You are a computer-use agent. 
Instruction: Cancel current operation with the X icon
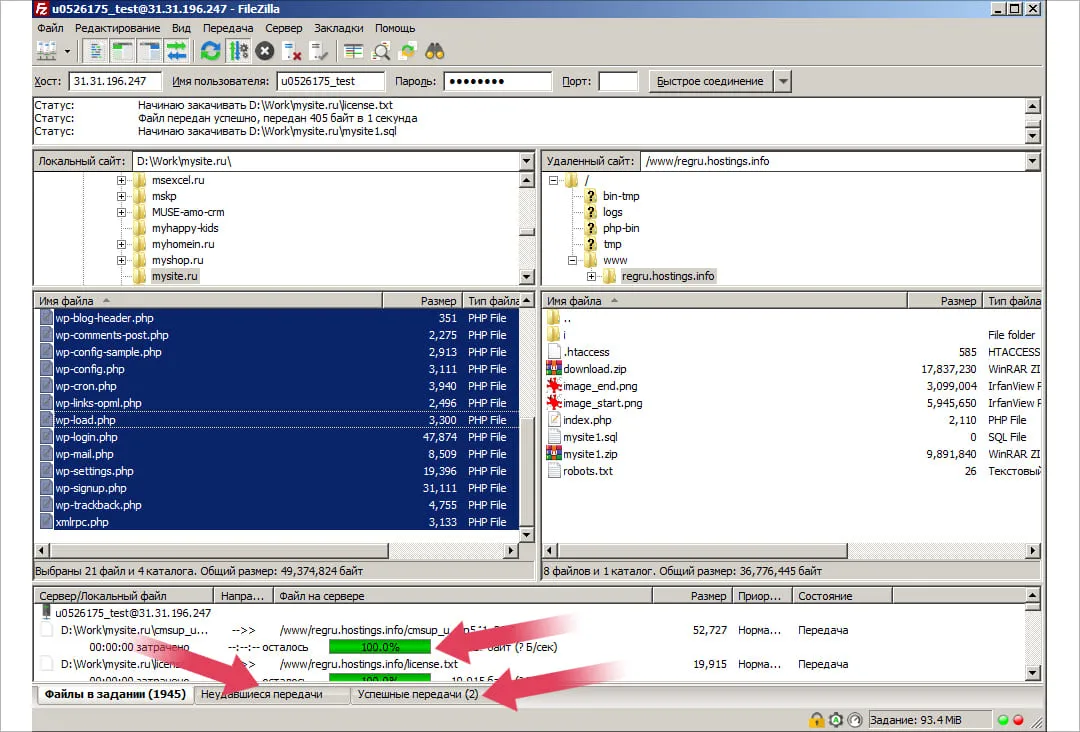click(264, 51)
